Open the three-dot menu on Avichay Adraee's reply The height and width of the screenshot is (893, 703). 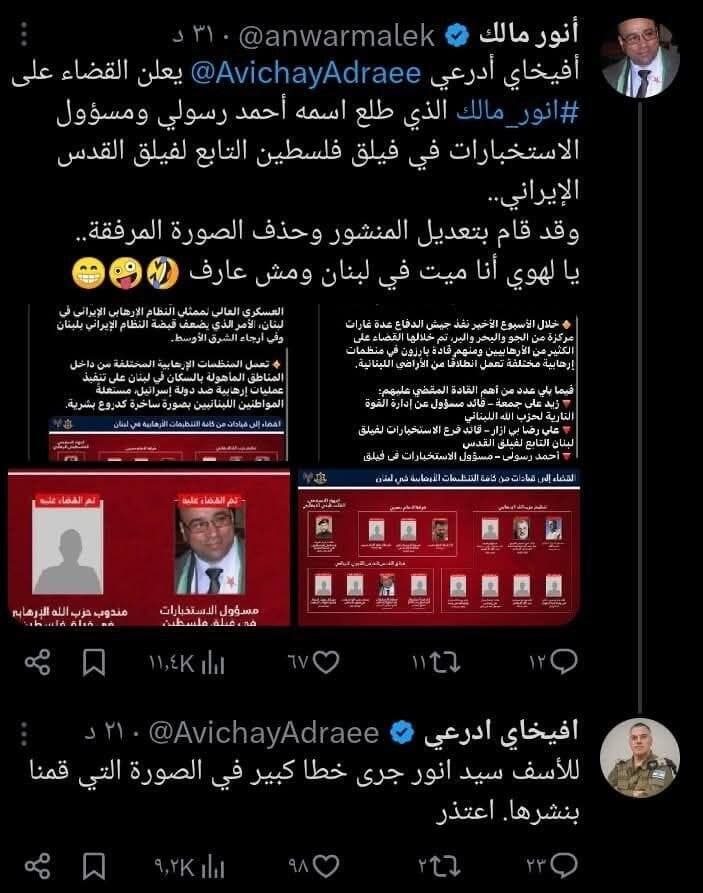[24, 734]
